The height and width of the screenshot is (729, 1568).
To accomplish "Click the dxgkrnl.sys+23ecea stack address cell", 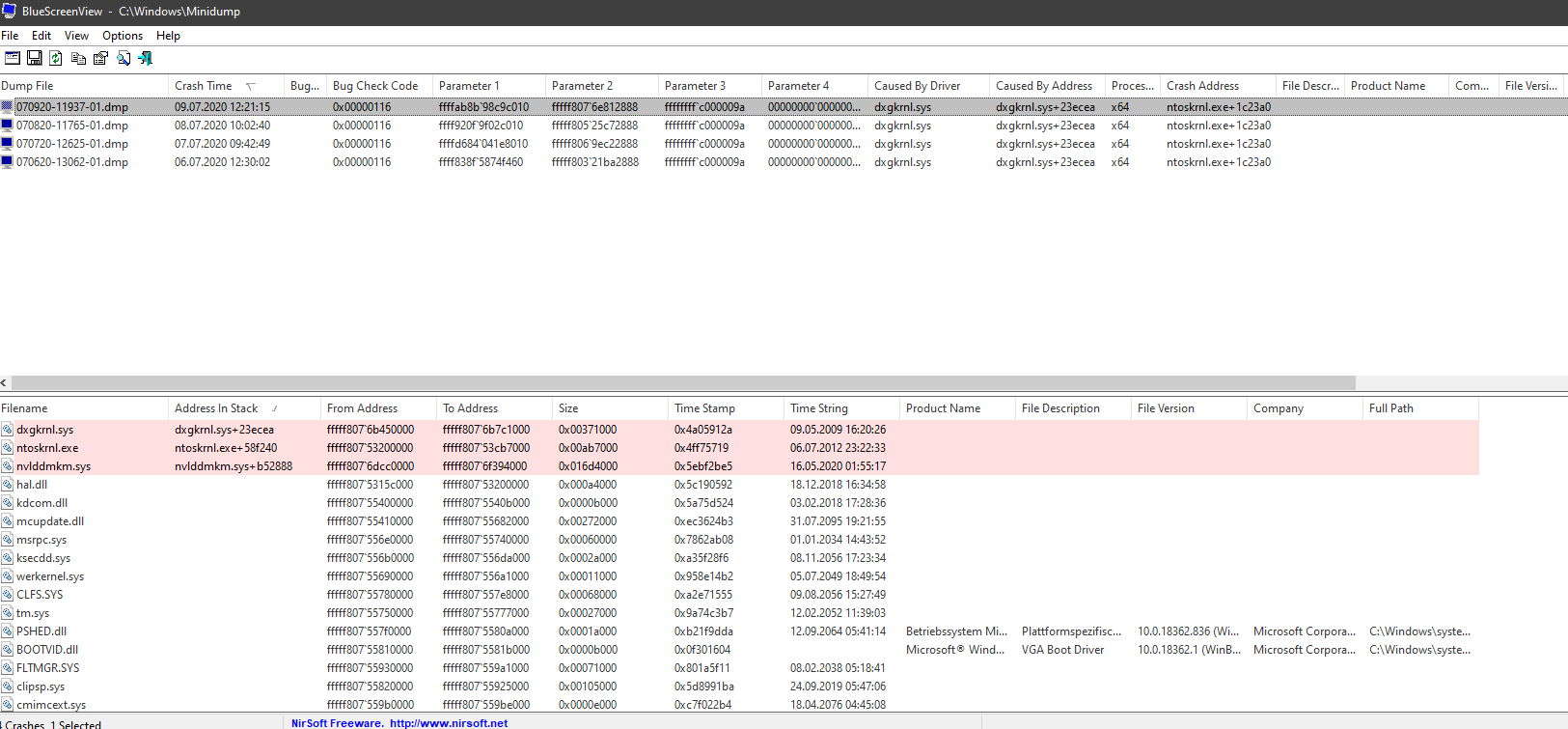I will coord(224,430).
